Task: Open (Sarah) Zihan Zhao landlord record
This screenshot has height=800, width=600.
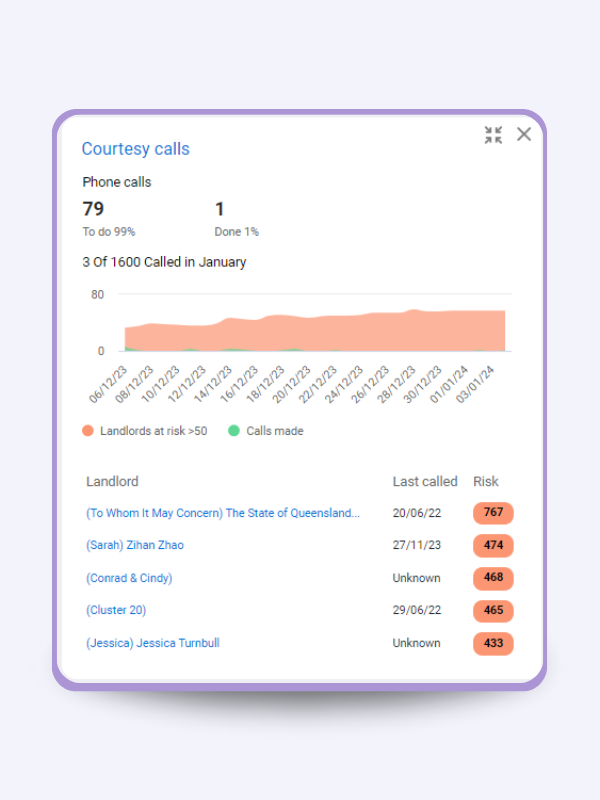Action: click(135, 545)
